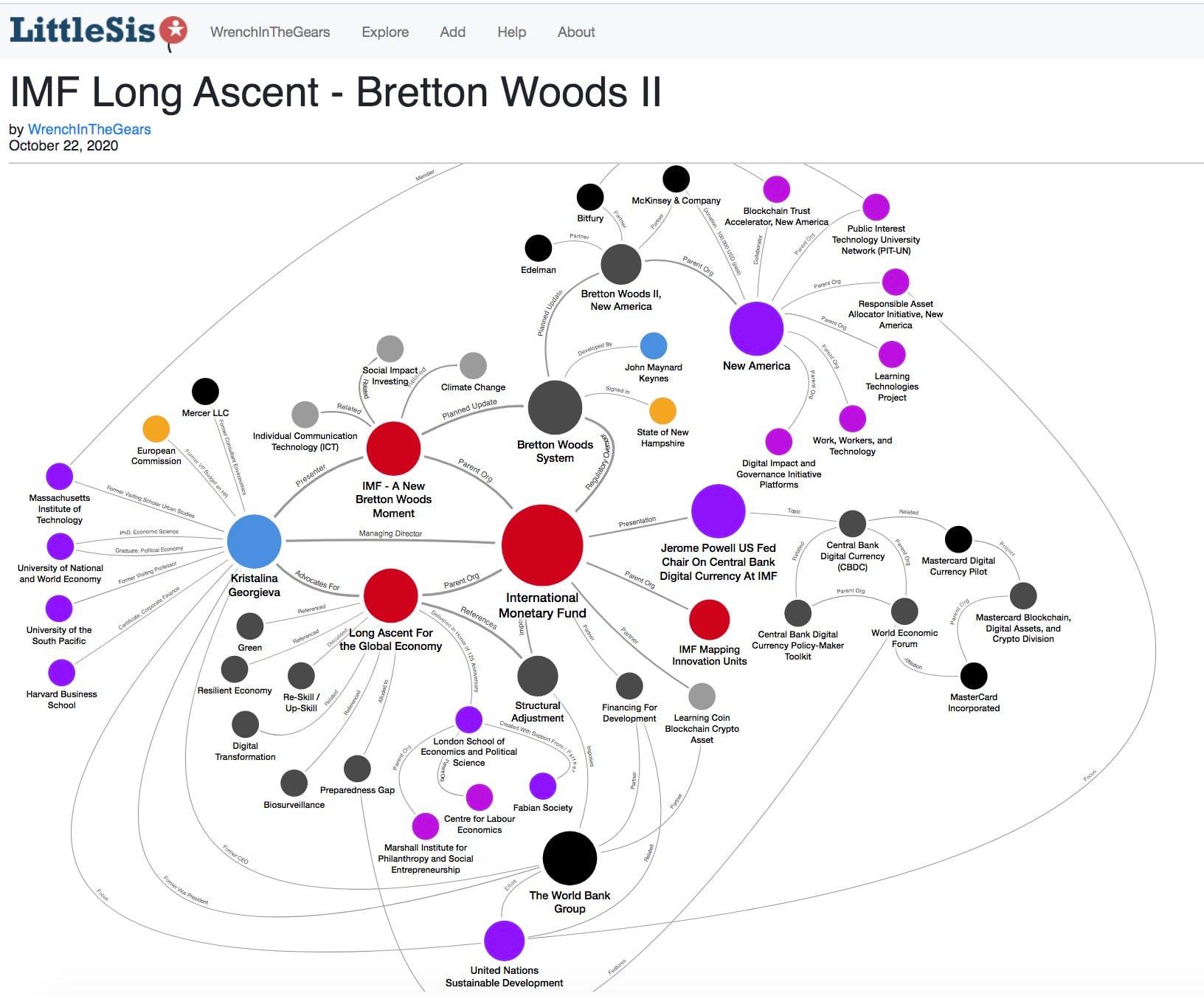Screen dimensions: 1204x996
Task: Select the Mercer LLC node
Action: [205, 392]
